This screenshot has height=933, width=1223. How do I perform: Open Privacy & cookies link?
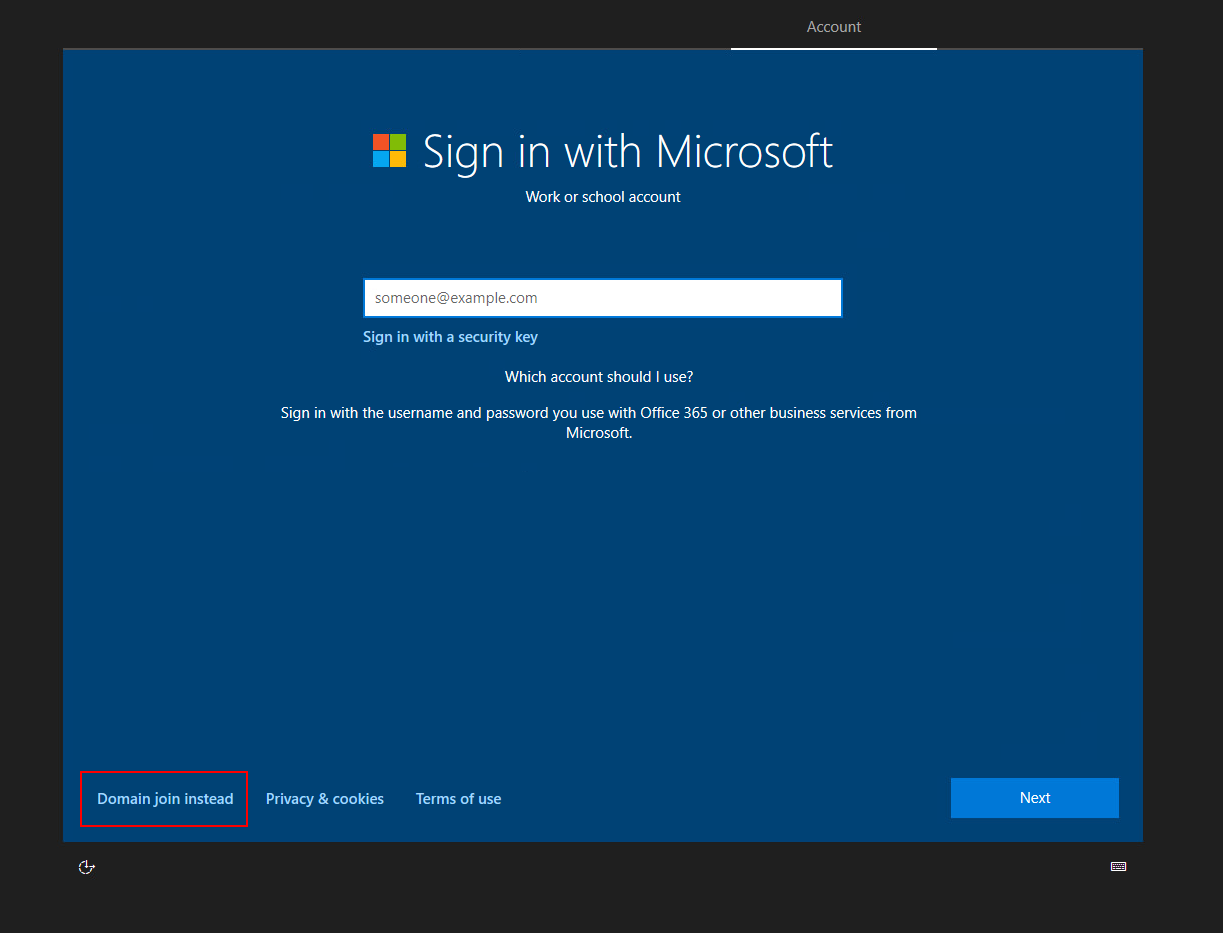pos(325,799)
